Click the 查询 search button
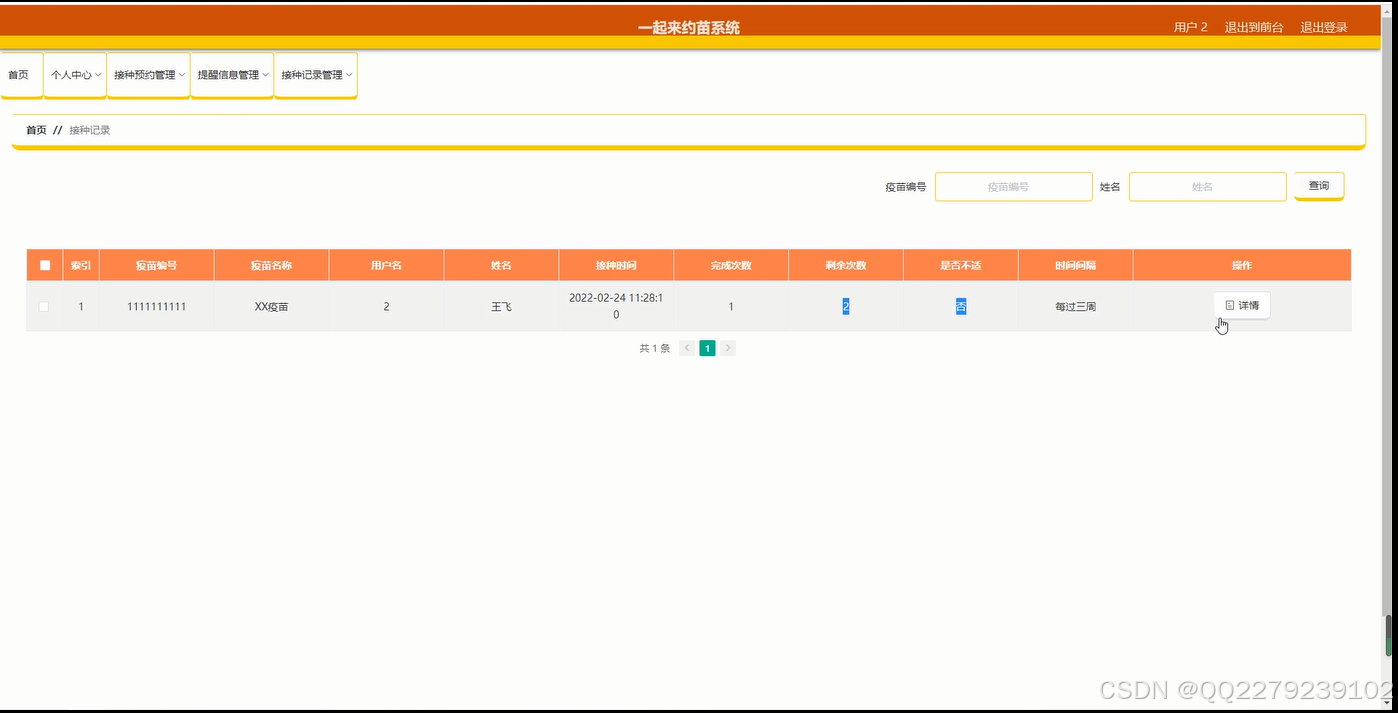The width and height of the screenshot is (1398, 713). click(1318, 186)
